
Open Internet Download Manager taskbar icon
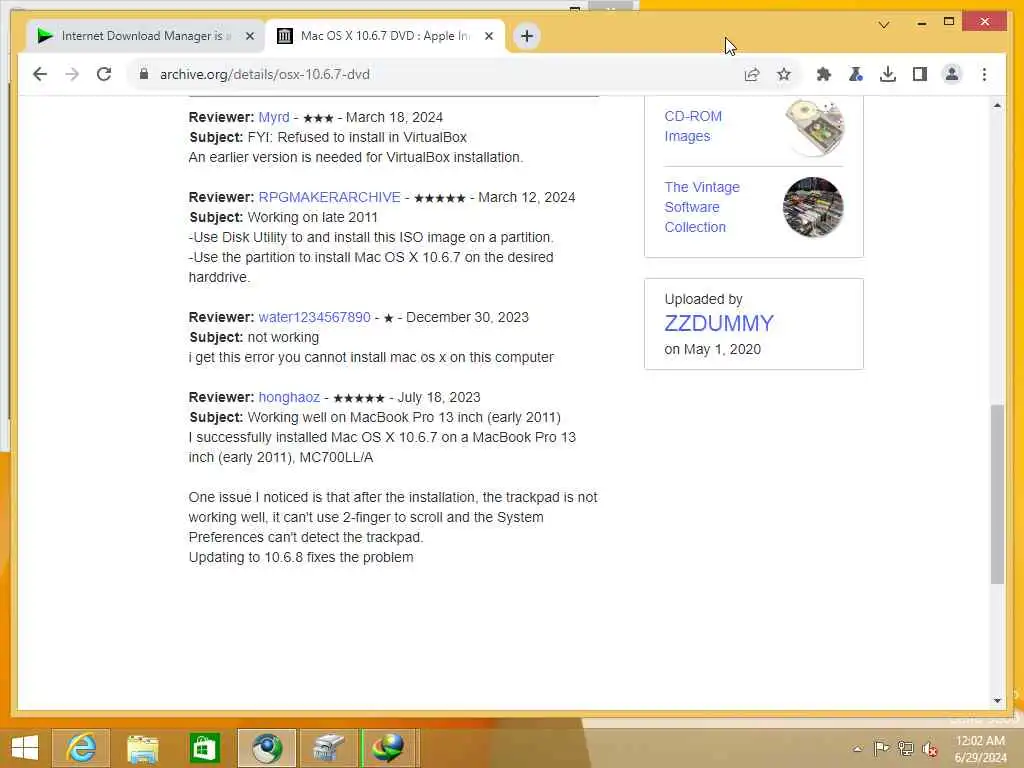point(389,748)
